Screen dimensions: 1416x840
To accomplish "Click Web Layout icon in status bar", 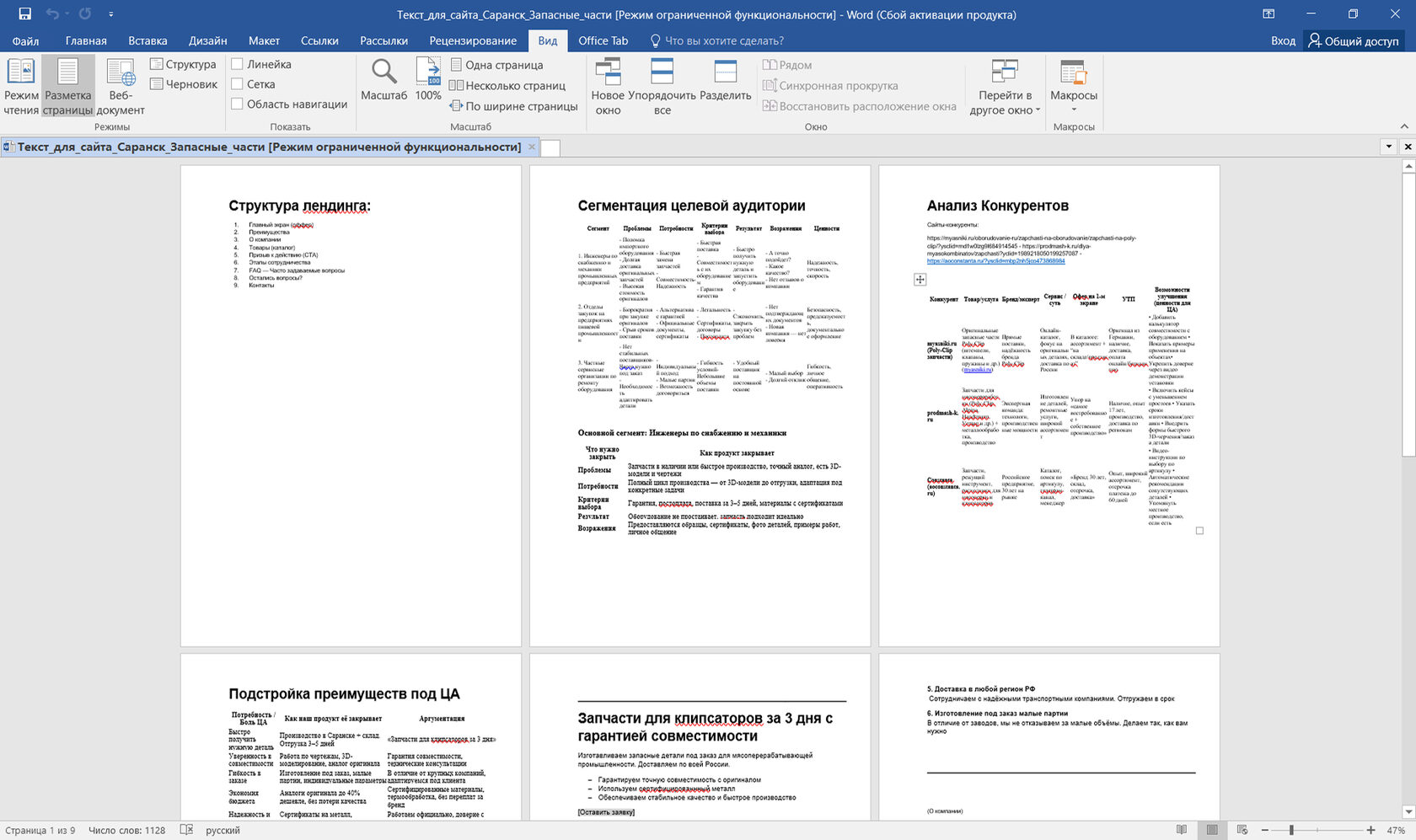I will coord(1242,830).
